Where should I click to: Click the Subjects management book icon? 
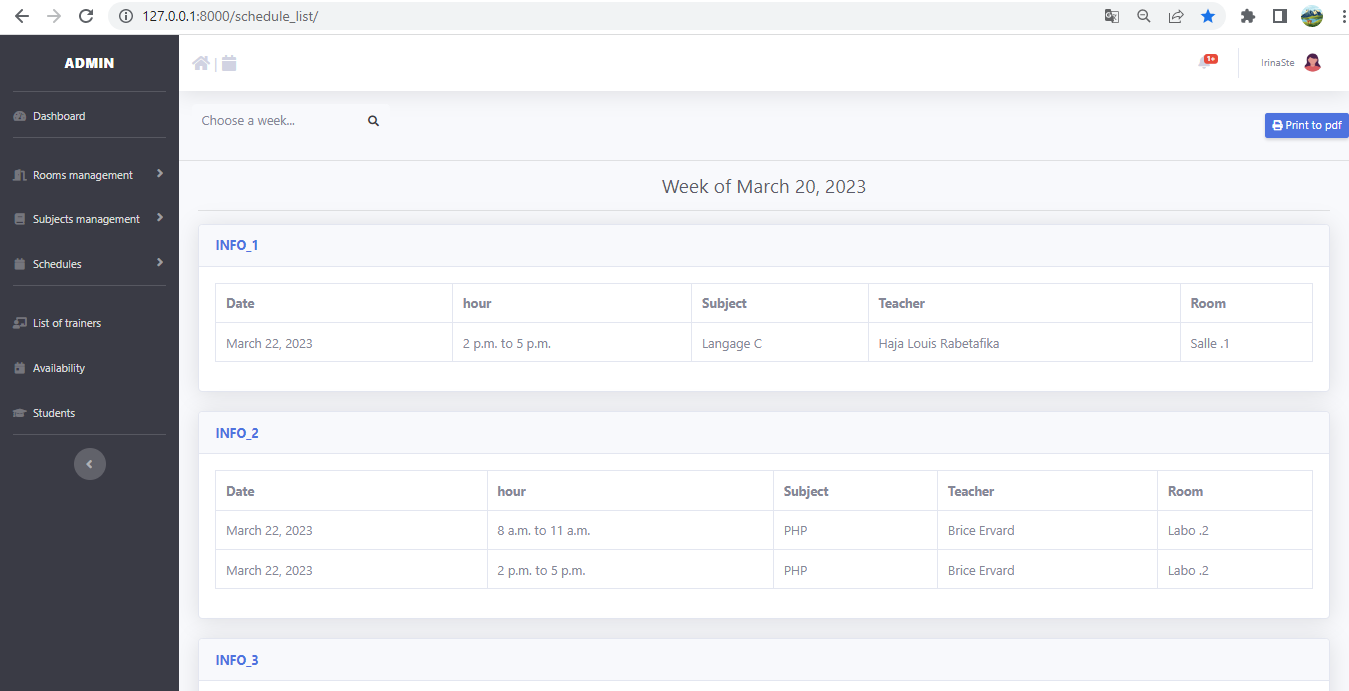[19, 219]
